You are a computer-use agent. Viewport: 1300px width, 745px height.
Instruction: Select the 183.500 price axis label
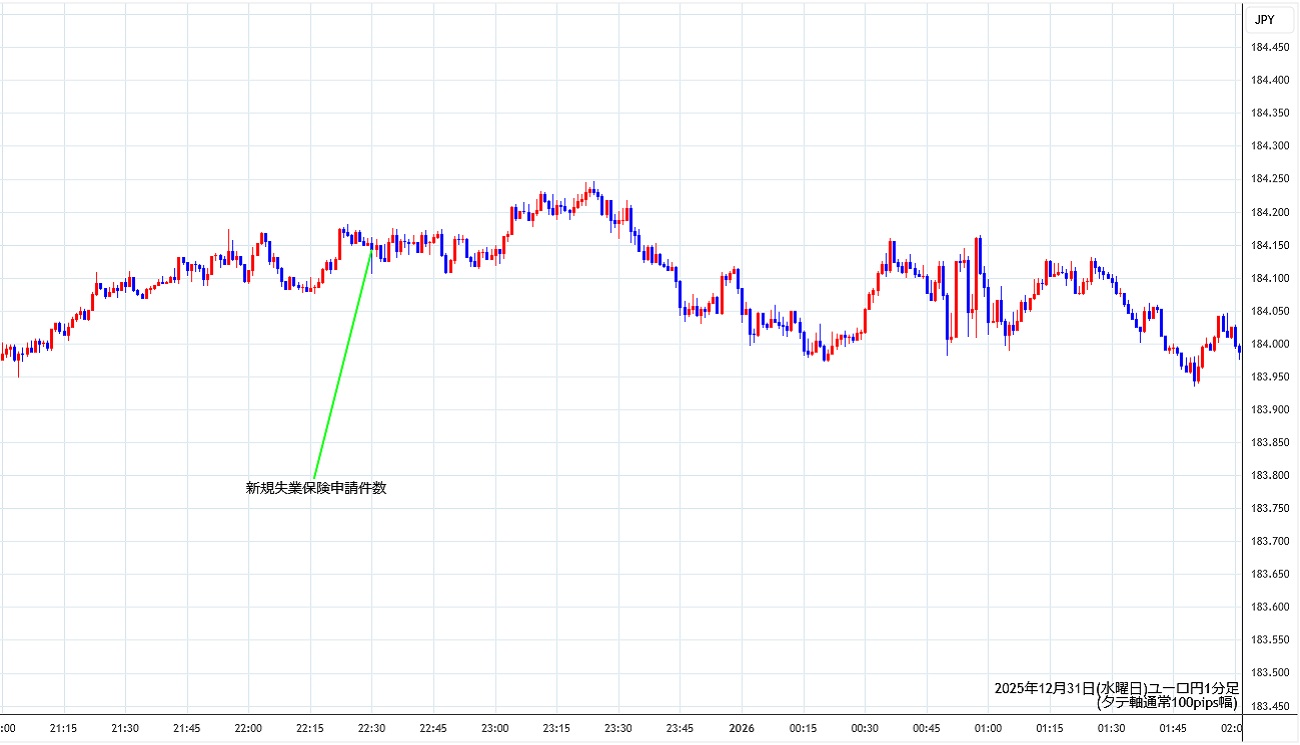(1269, 672)
